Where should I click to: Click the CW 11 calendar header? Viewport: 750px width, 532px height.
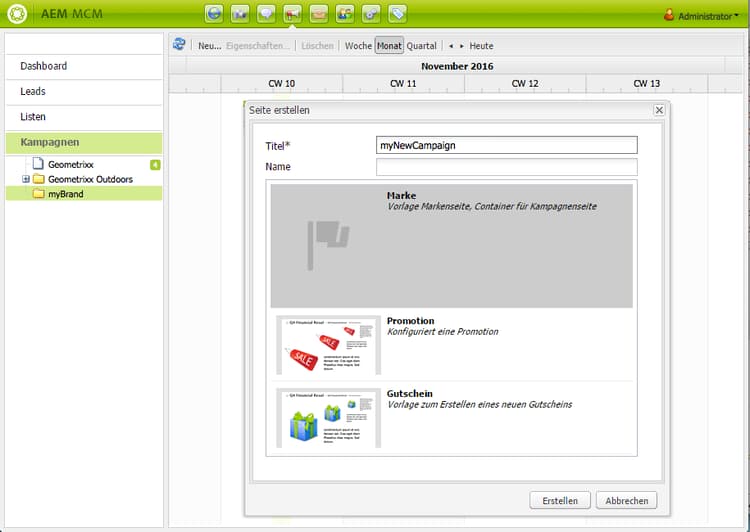click(x=403, y=83)
